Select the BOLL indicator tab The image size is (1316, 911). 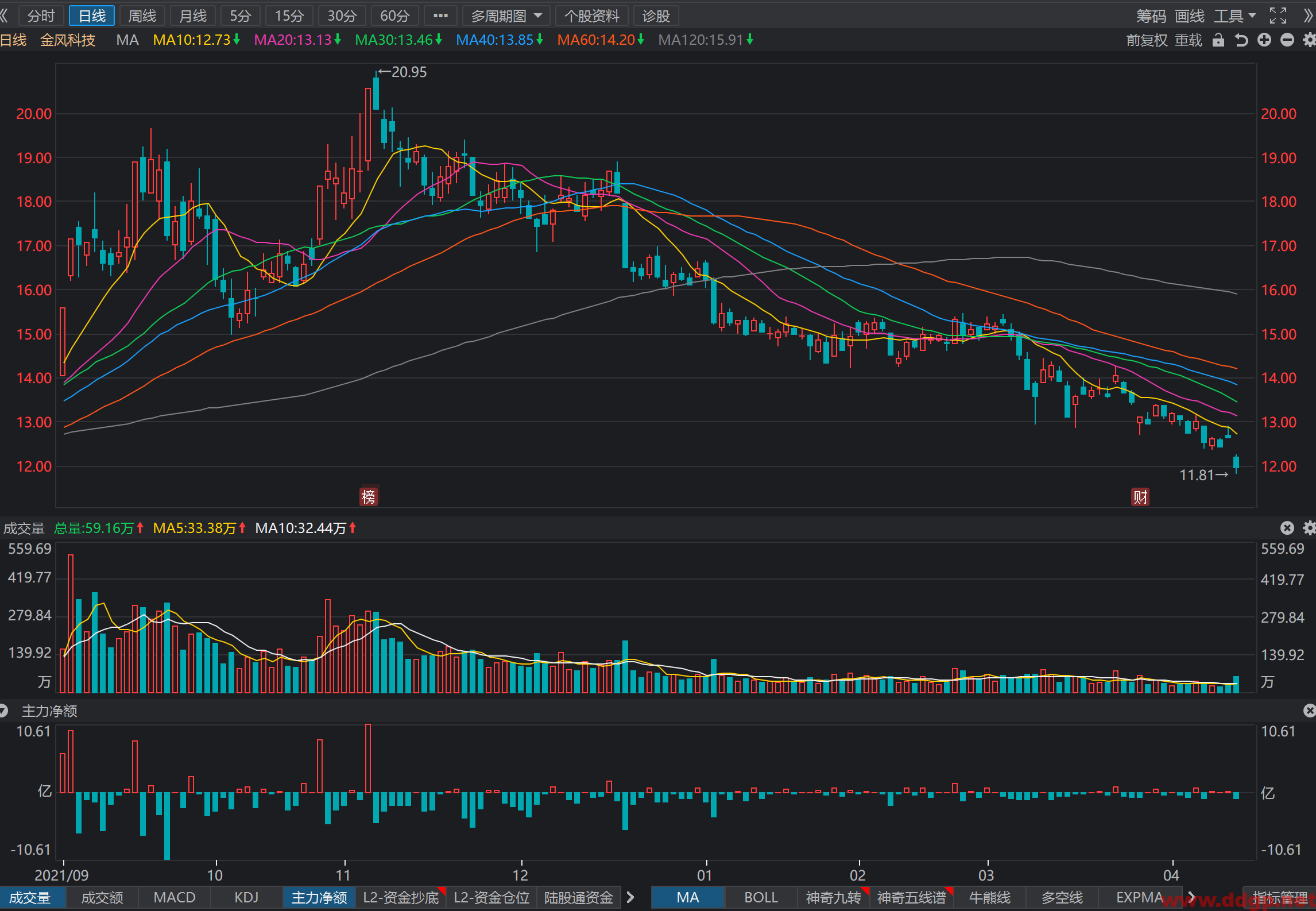(x=761, y=898)
